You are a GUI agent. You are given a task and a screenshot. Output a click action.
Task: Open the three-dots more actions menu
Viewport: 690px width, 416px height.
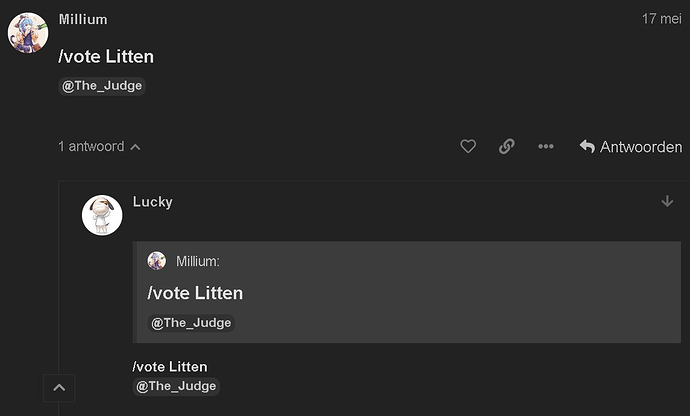pyautogui.click(x=546, y=146)
